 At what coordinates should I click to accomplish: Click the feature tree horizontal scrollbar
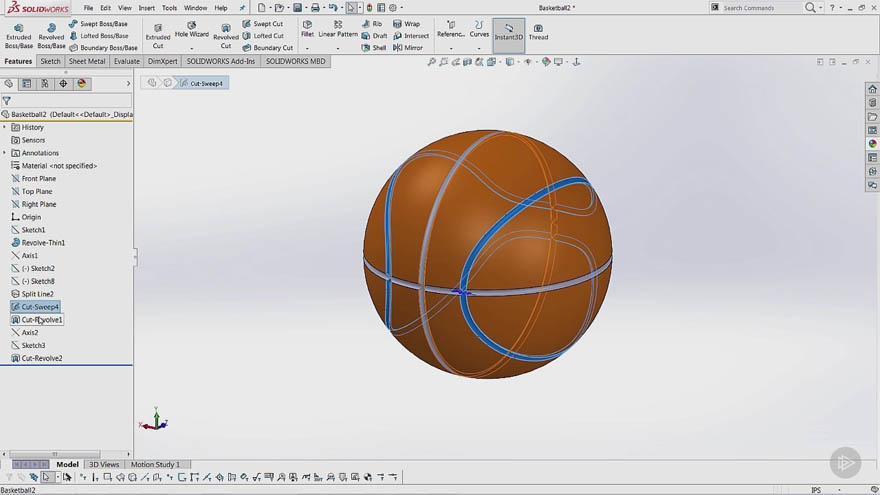[54, 454]
